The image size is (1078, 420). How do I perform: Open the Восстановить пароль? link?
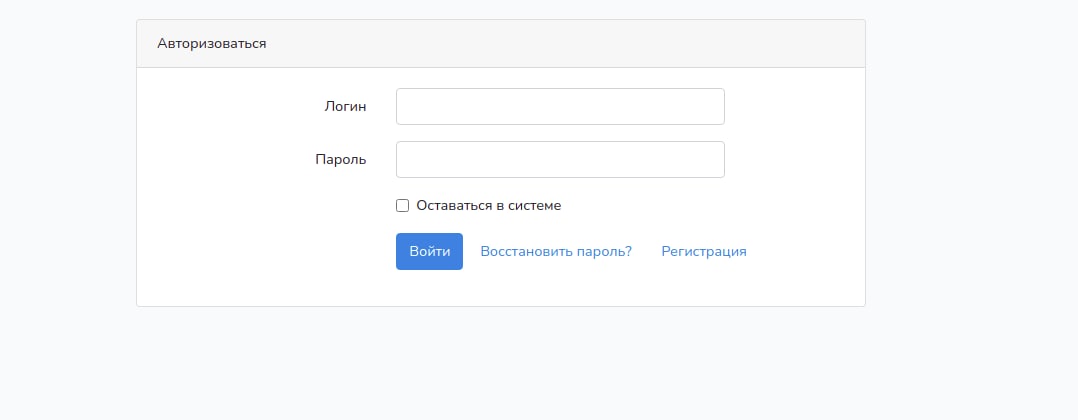pos(556,252)
